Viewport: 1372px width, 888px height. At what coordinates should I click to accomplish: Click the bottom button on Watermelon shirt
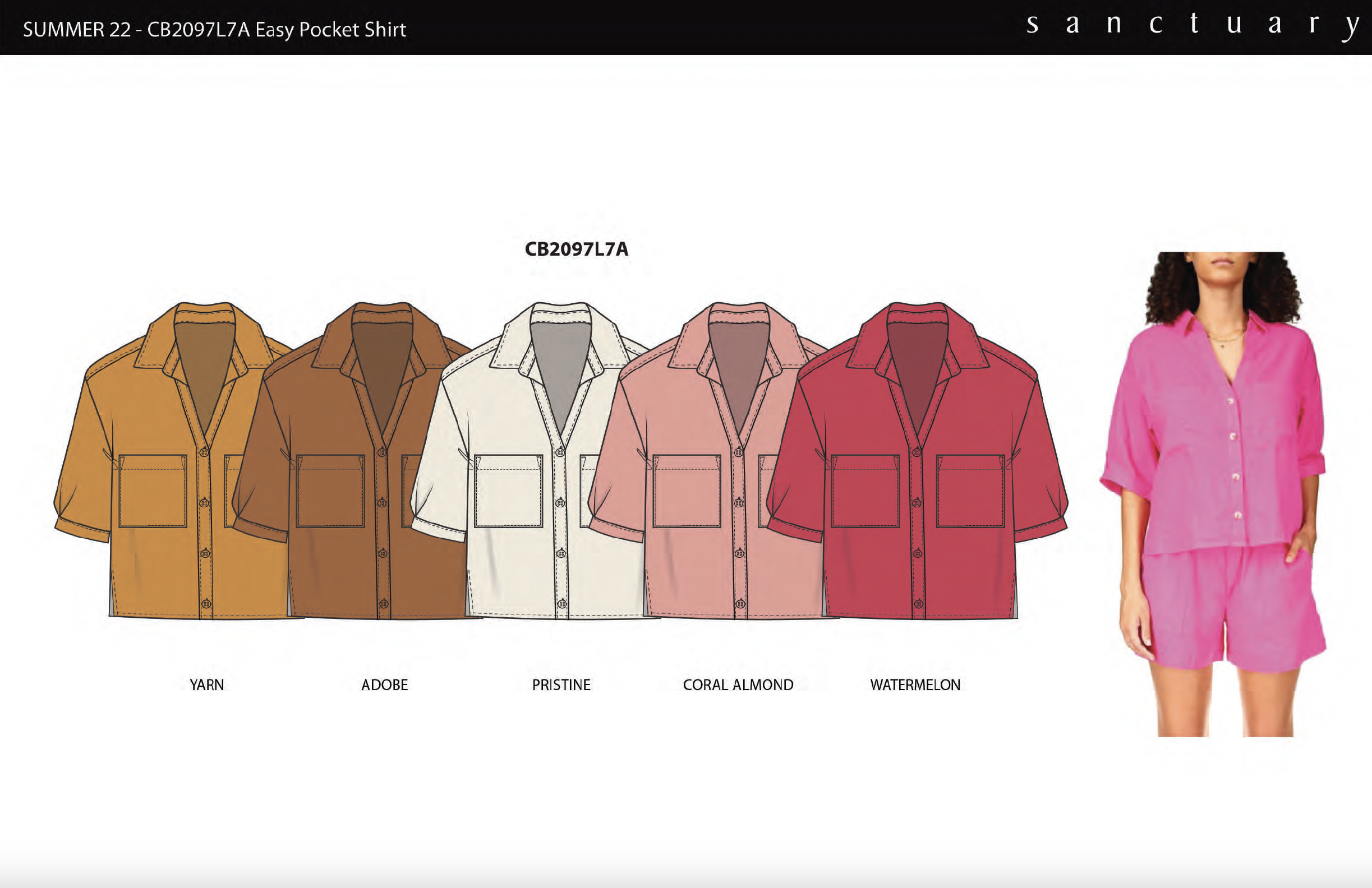click(x=918, y=604)
